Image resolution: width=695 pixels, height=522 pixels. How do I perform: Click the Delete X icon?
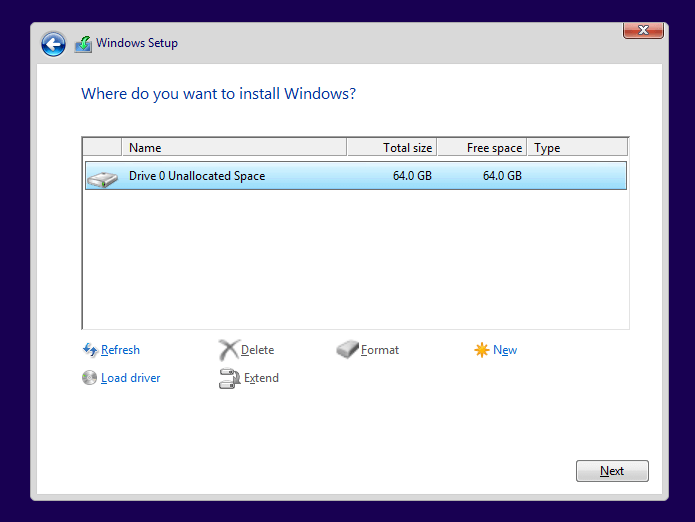point(229,350)
